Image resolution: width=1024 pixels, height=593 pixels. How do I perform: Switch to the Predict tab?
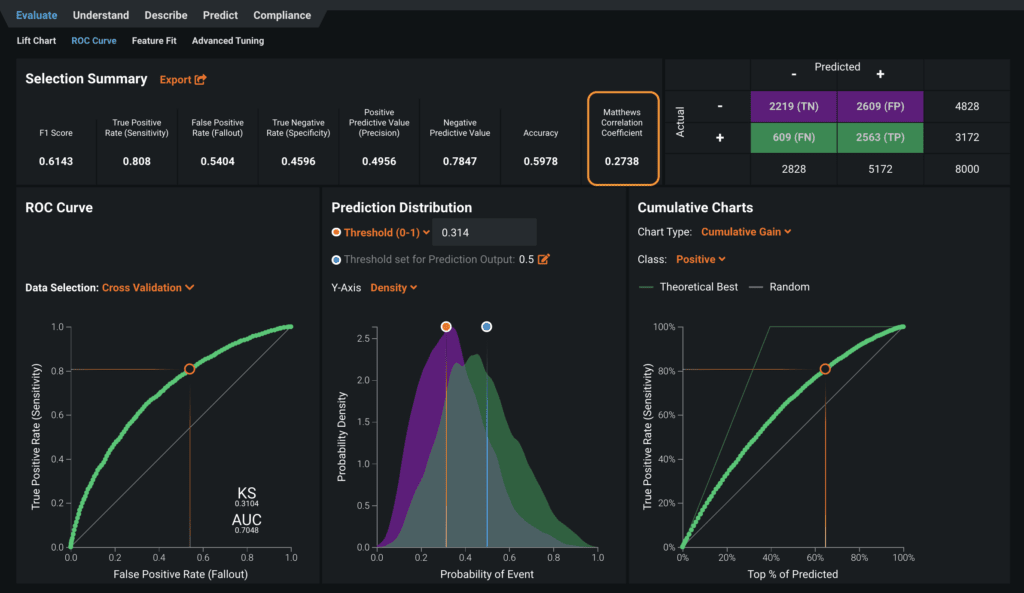point(220,15)
